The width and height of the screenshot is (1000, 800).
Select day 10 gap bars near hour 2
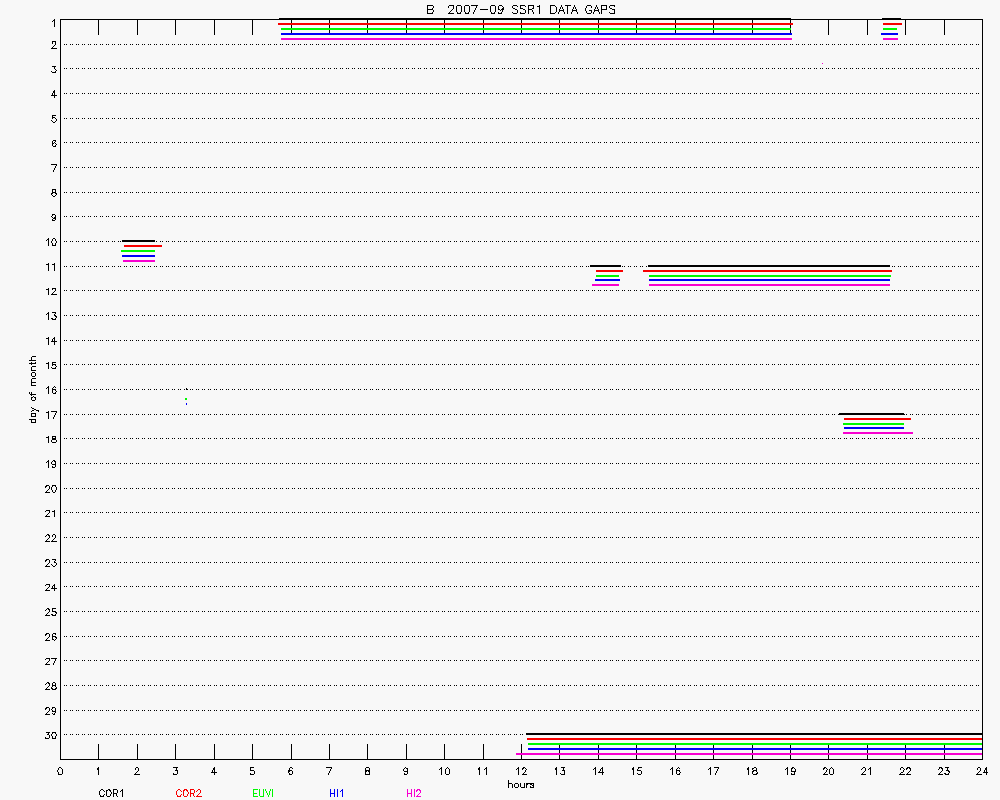tap(139, 251)
